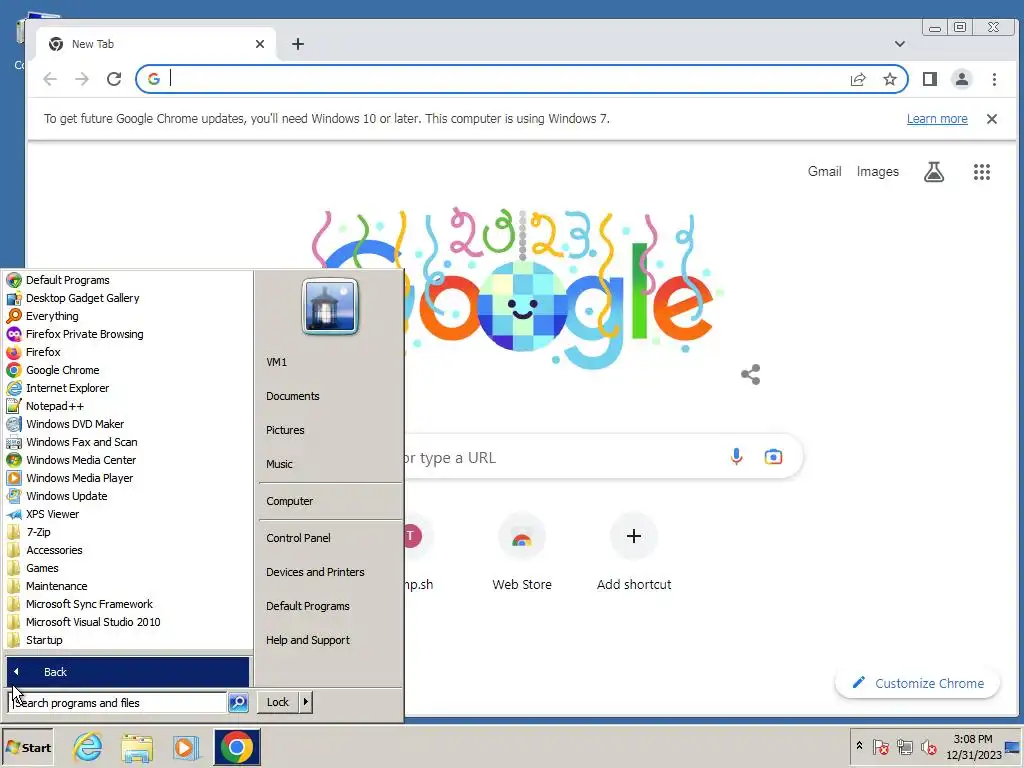The width and height of the screenshot is (1024, 768).
Task: Click the Windows Start button
Action: (x=28, y=748)
